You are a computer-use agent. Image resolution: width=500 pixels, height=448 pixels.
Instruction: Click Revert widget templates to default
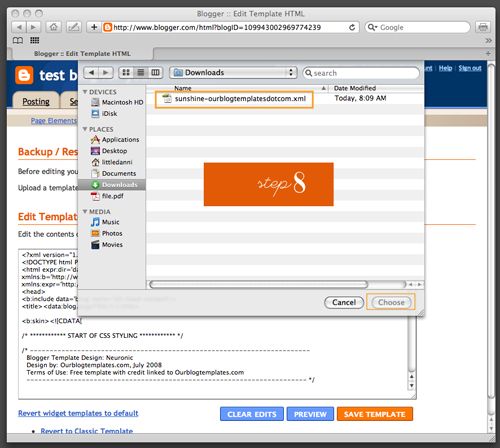[x=78, y=413]
